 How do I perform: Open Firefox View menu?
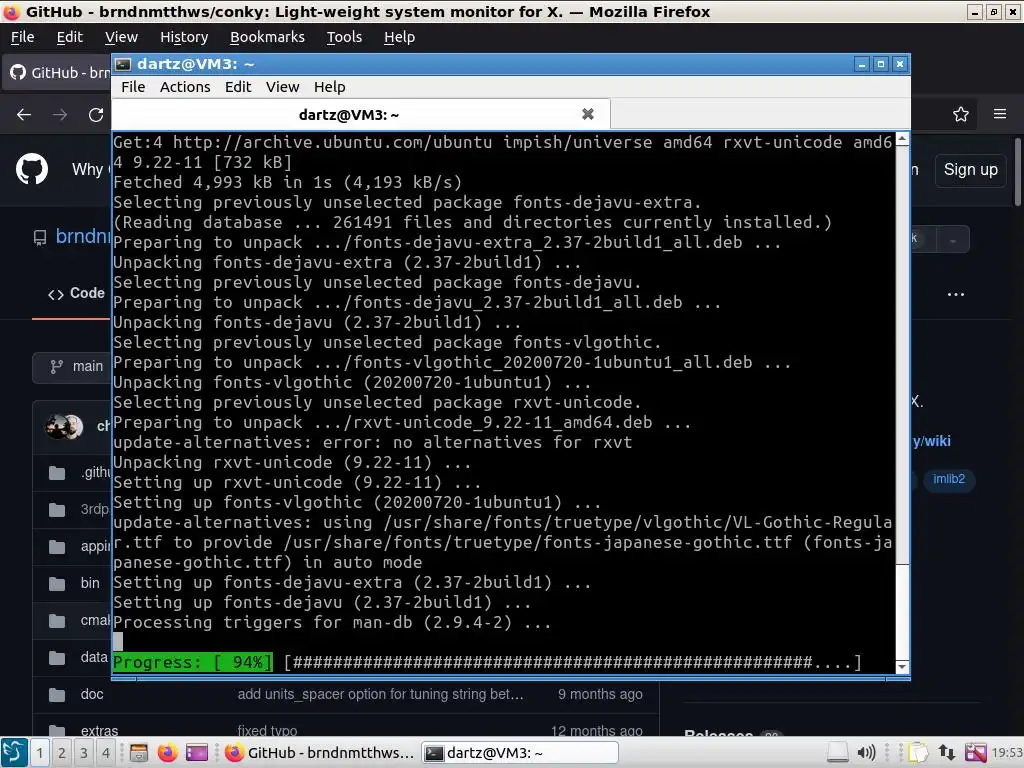pos(121,37)
